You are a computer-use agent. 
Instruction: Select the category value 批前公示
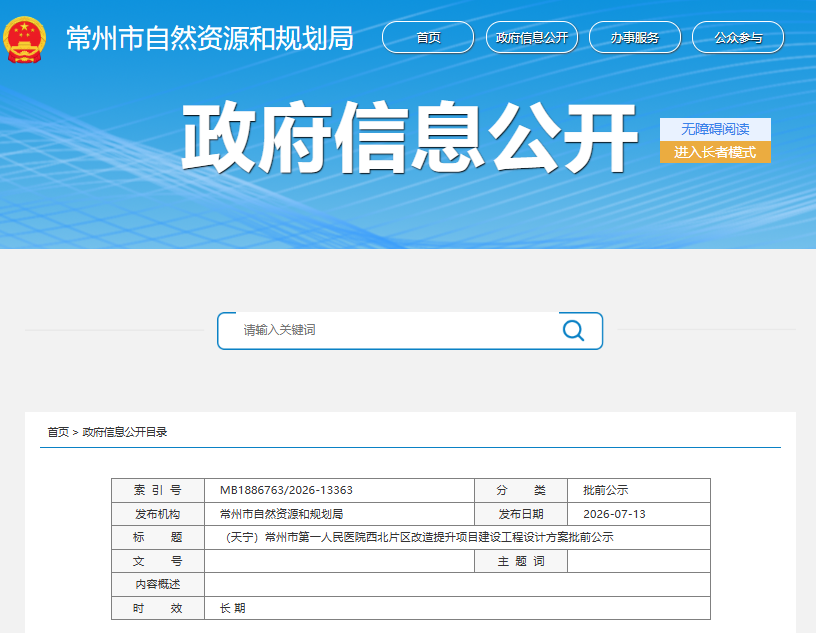pos(605,490)
